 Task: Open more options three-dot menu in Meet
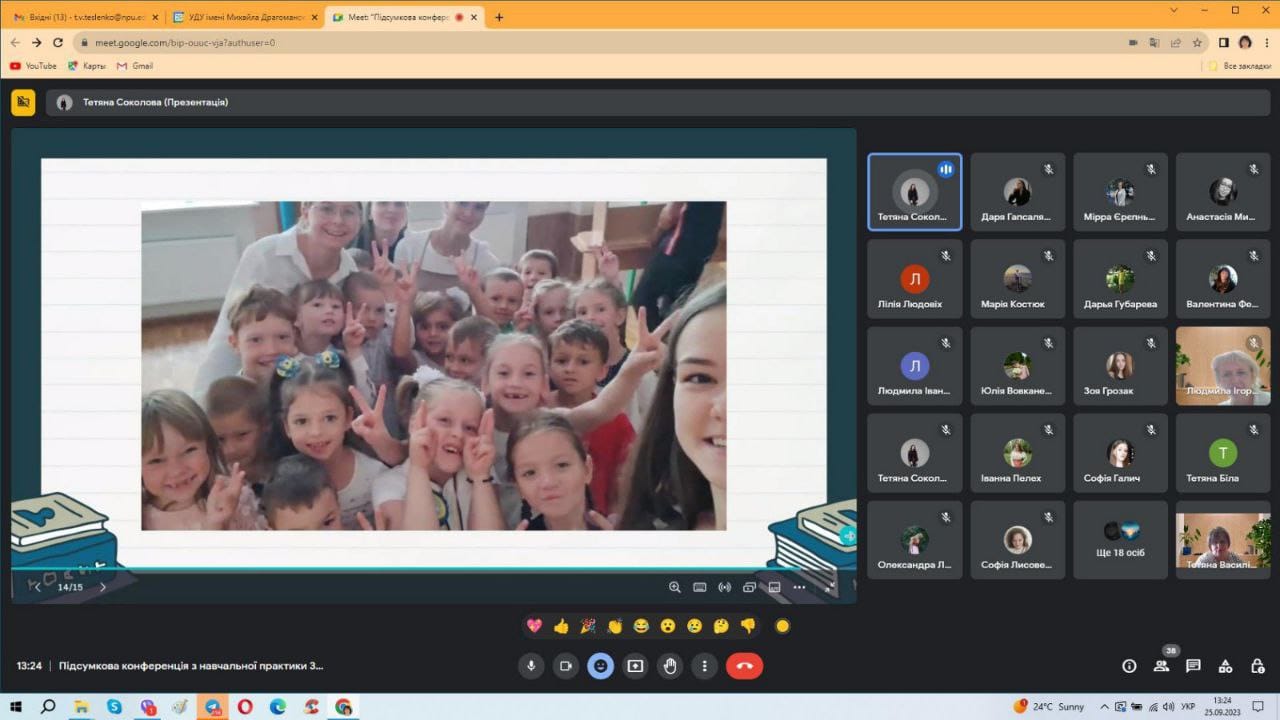(x=705, y=666)
